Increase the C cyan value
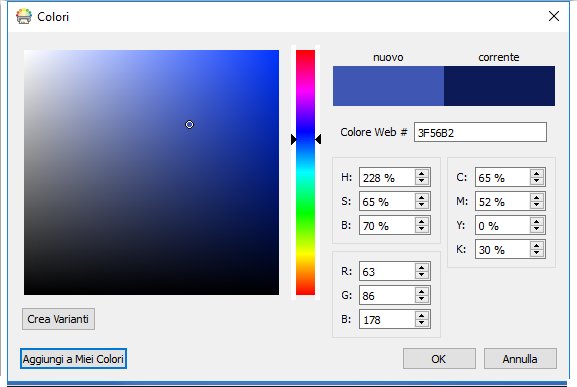The image size is (577, 387). tap(537, 173)
